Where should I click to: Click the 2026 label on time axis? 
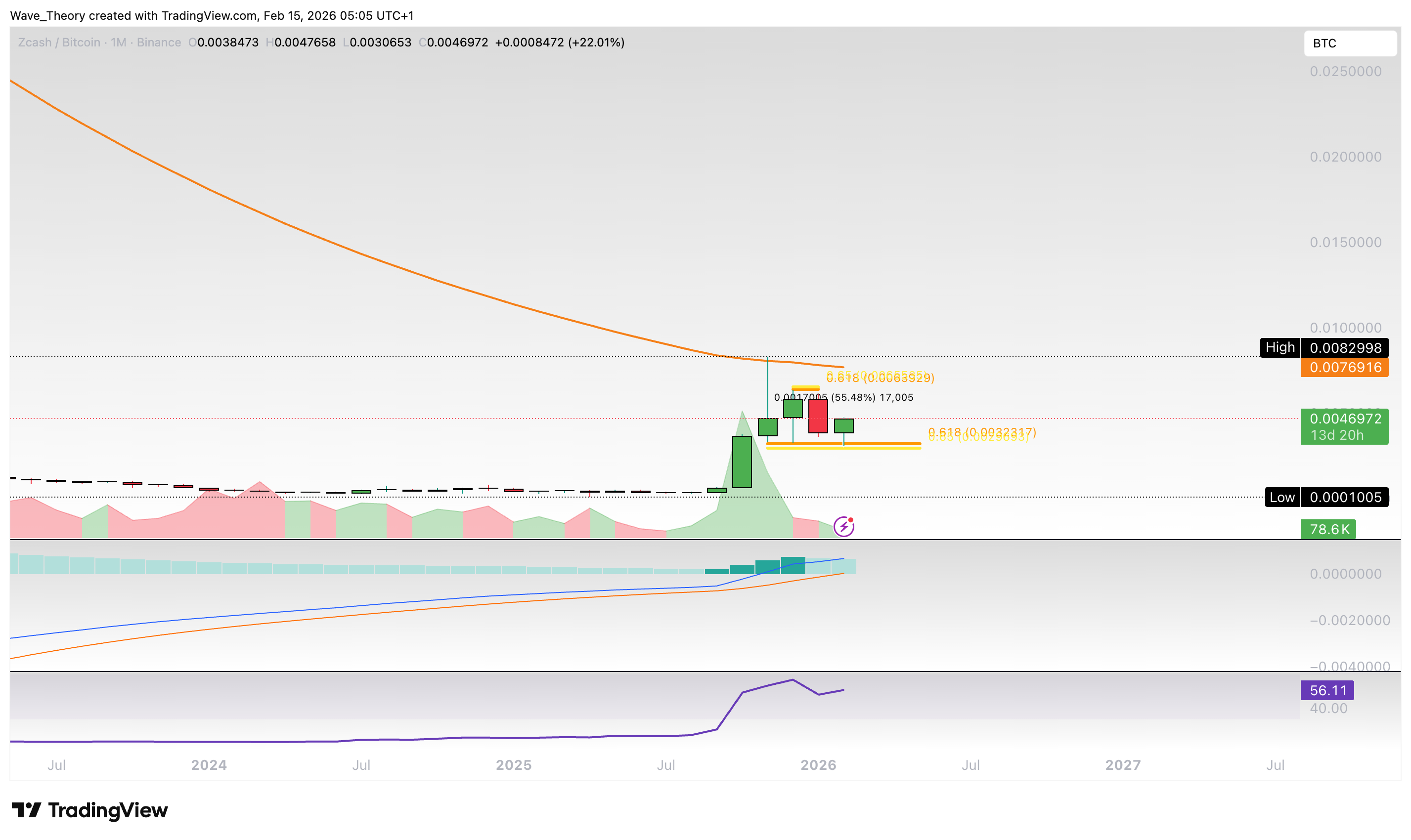[x=818, y=765]
